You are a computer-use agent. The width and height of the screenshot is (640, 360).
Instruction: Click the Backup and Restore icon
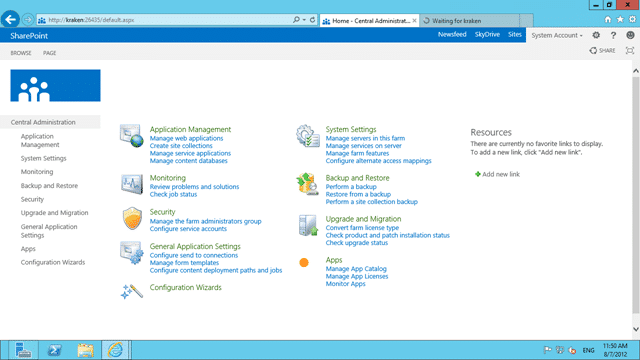click(x=307, y=184)
